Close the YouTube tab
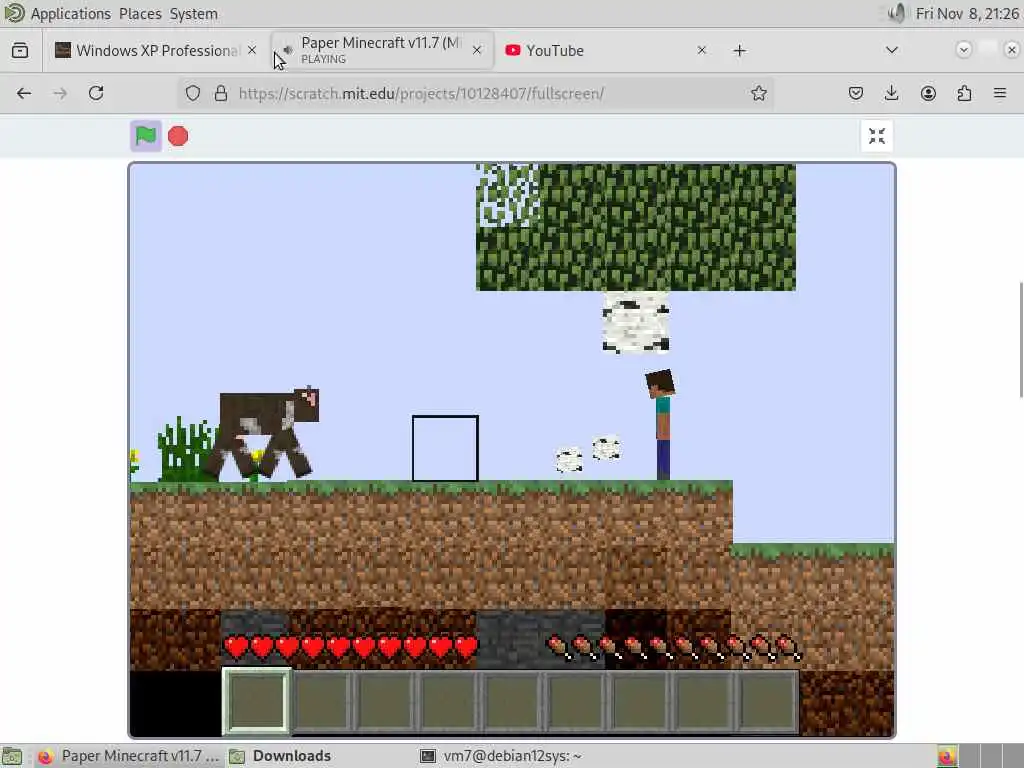The height and width of the screenshot is (768, 1024). [x=701, y=50]
